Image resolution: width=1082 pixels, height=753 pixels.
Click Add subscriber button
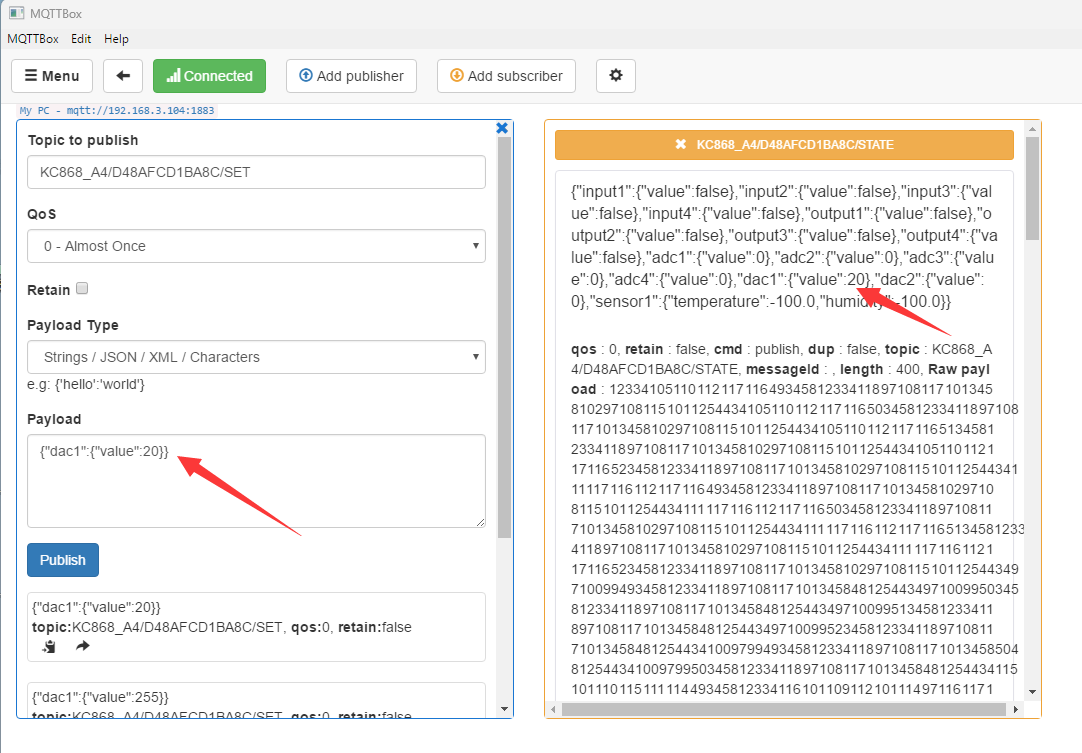pos(506,76)
